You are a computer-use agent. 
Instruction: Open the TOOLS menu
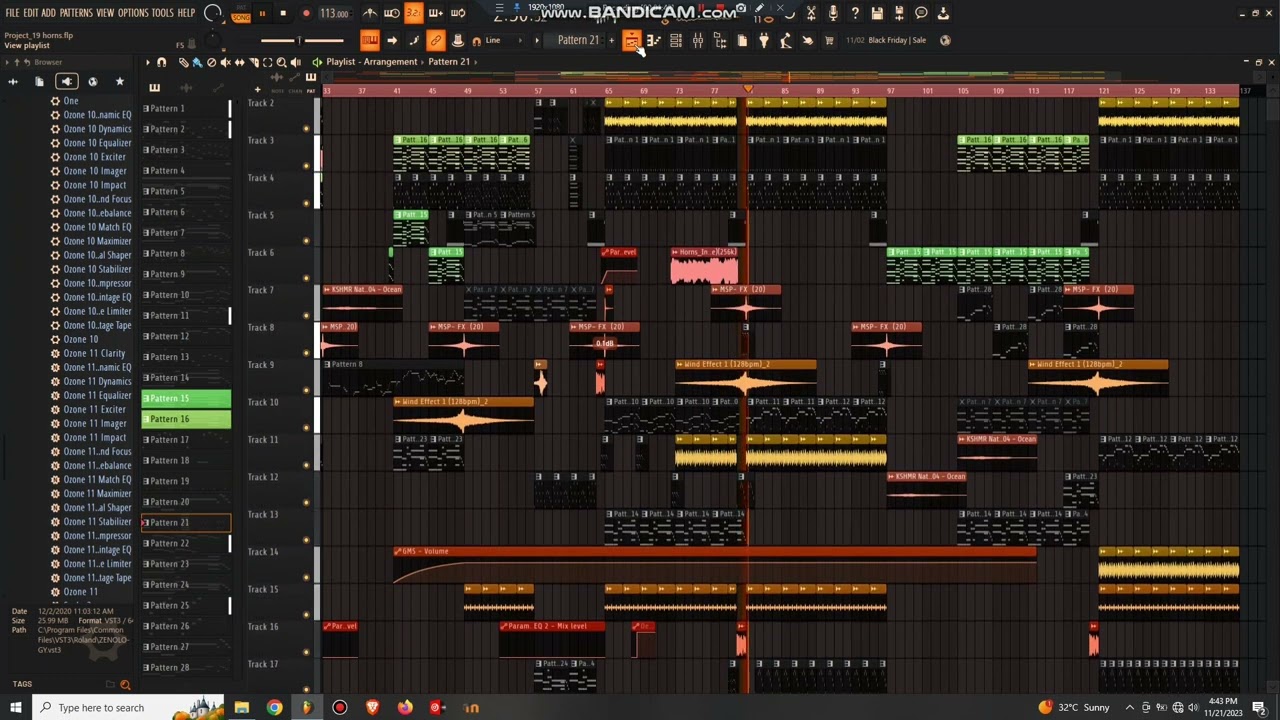coord(162,13)
